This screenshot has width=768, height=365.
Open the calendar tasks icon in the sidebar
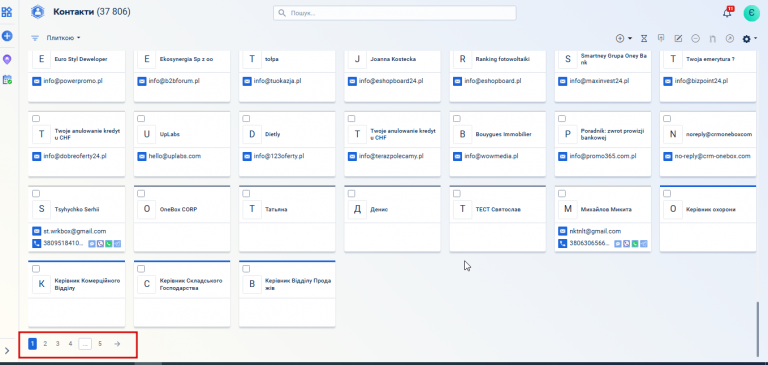[7, 79]
